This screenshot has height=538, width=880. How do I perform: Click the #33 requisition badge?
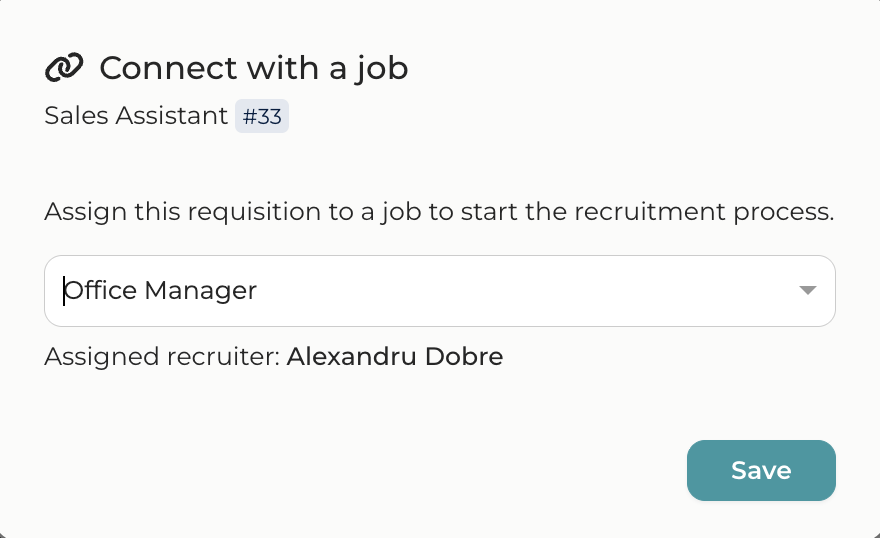(x=262, y=116)
